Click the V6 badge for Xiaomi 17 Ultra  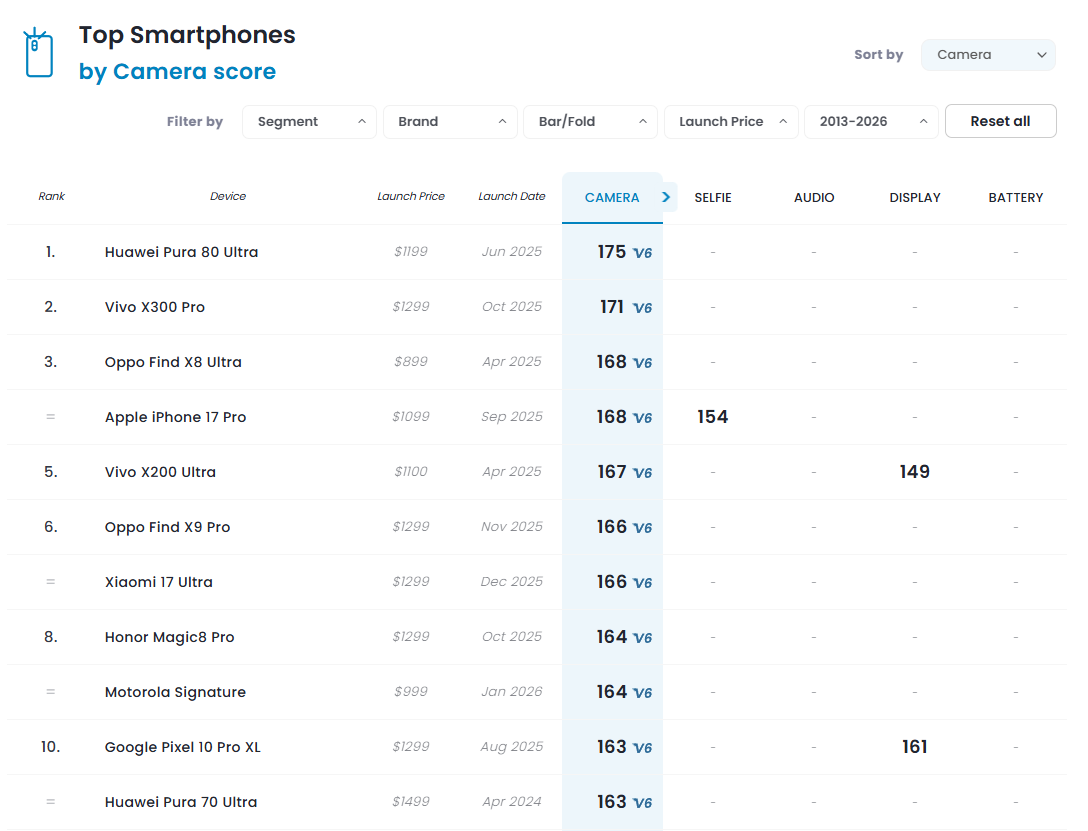click(x=643, y=583)
